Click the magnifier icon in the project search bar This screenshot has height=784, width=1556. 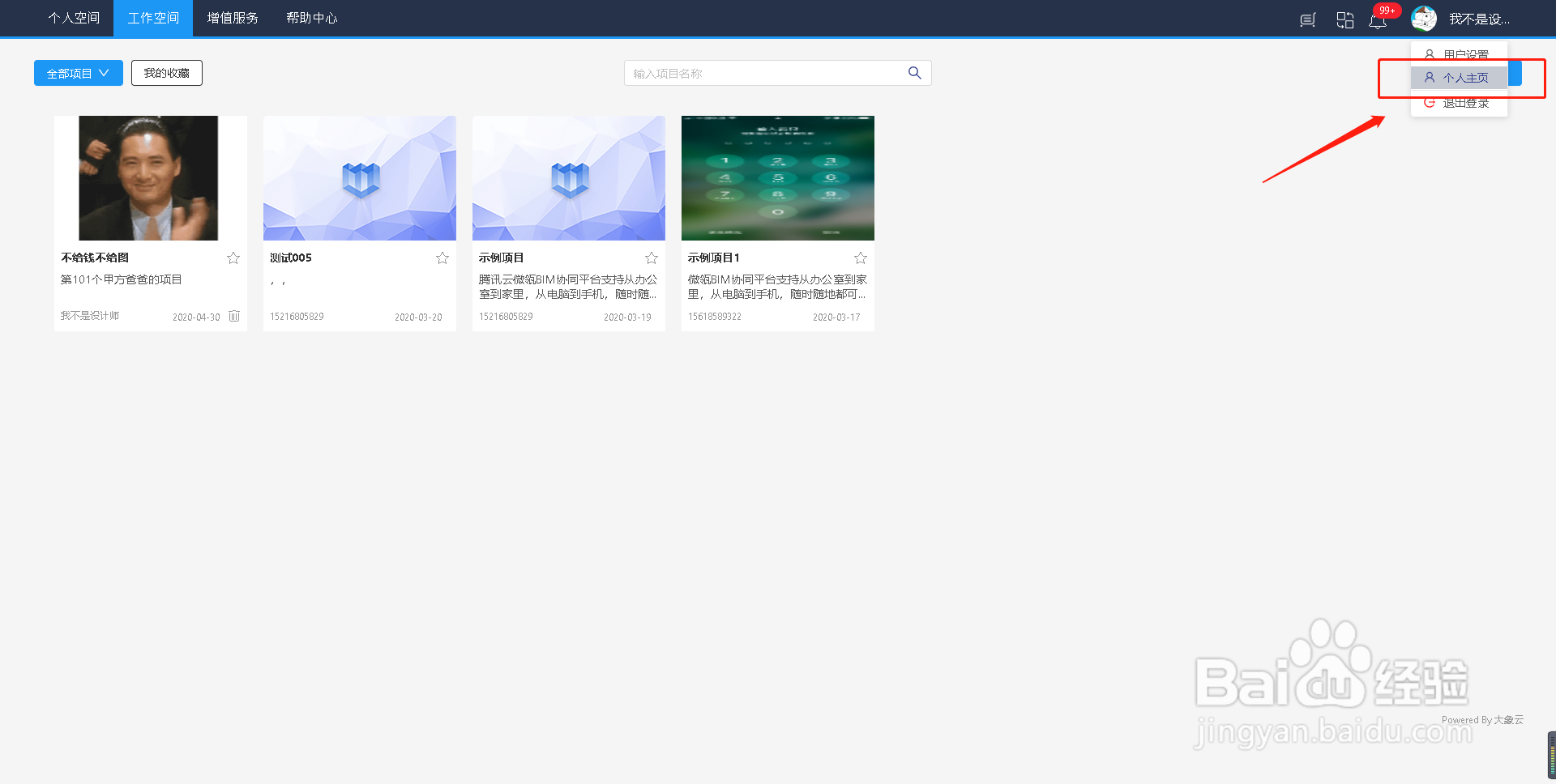tap(914, 72)
